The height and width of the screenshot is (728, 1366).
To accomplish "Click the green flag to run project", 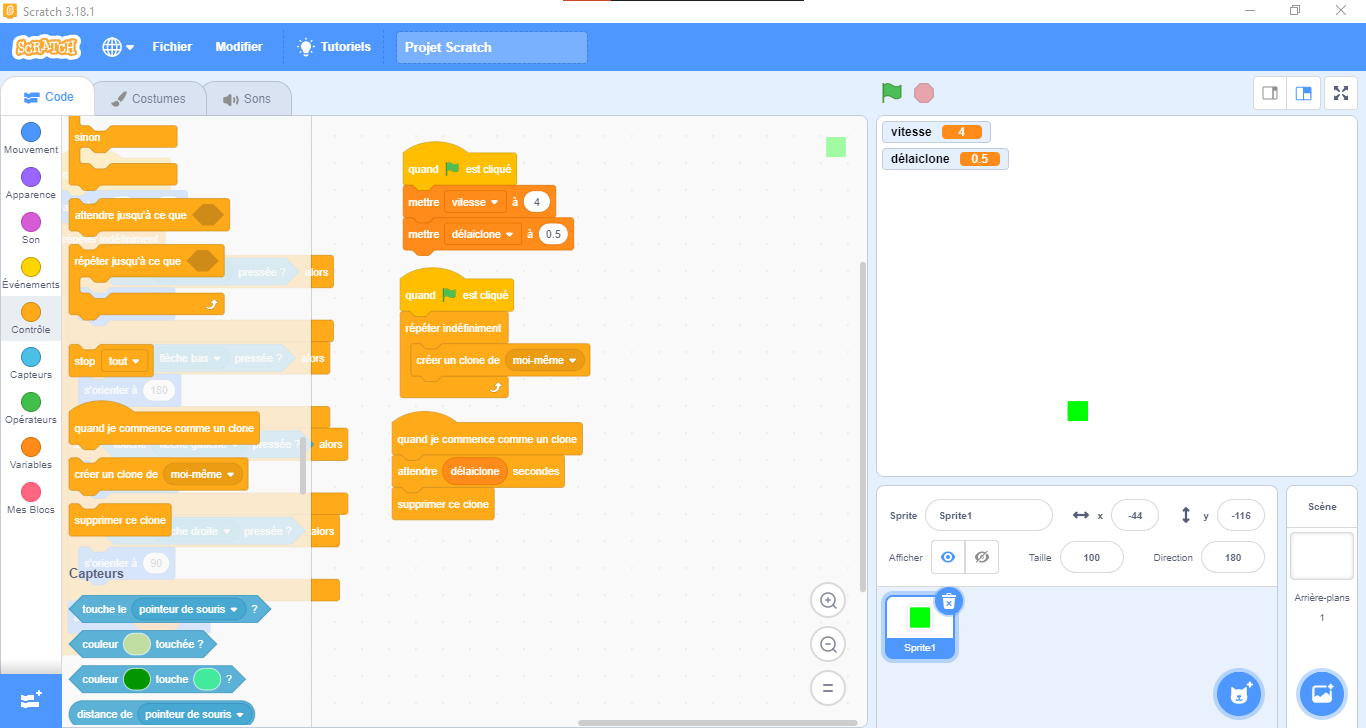I will point(891,93).
